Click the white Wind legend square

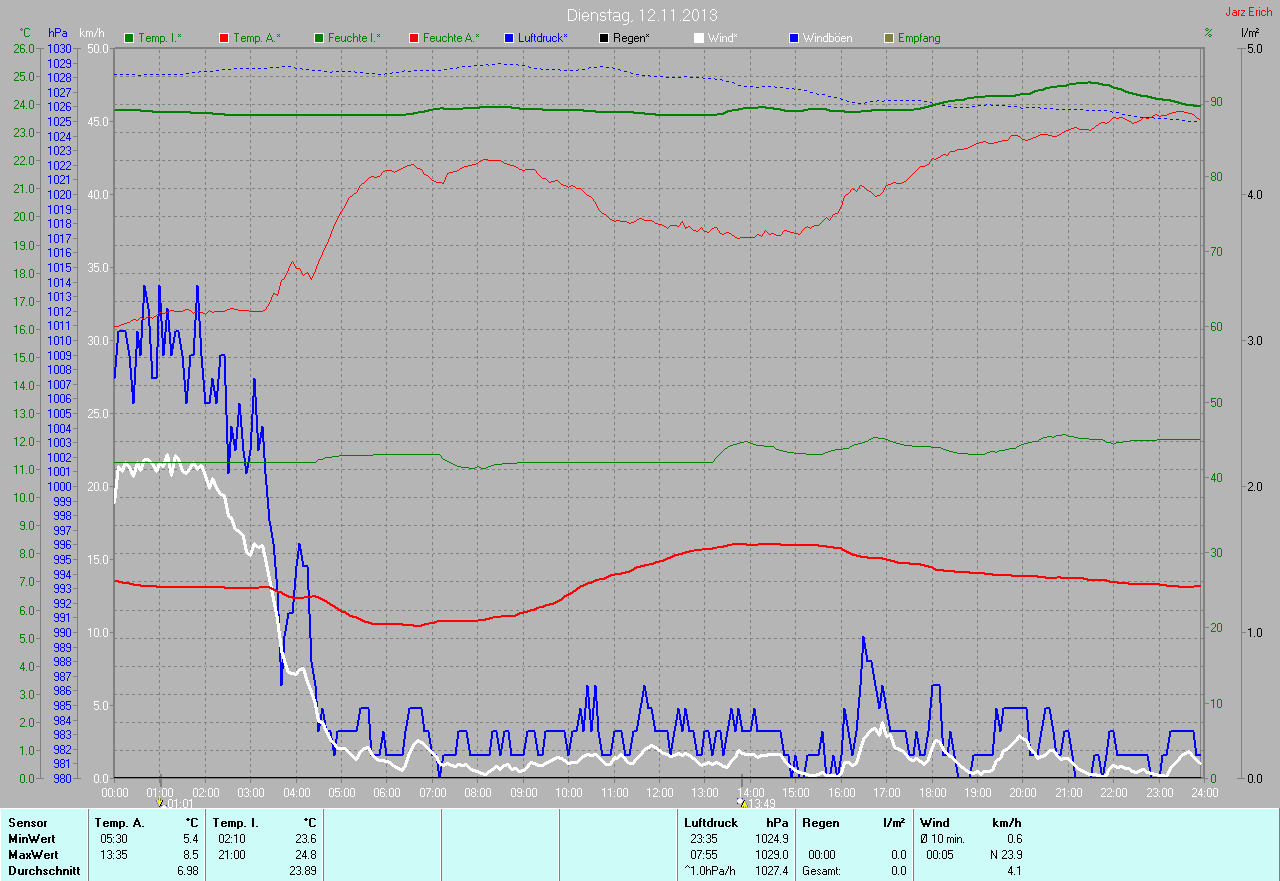pos(699,38)
